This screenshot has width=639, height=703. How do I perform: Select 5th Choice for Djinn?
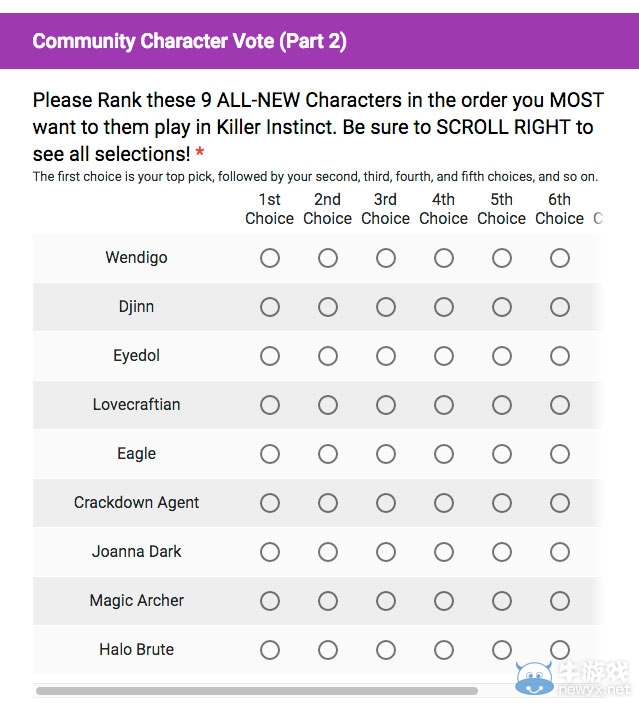502,307
